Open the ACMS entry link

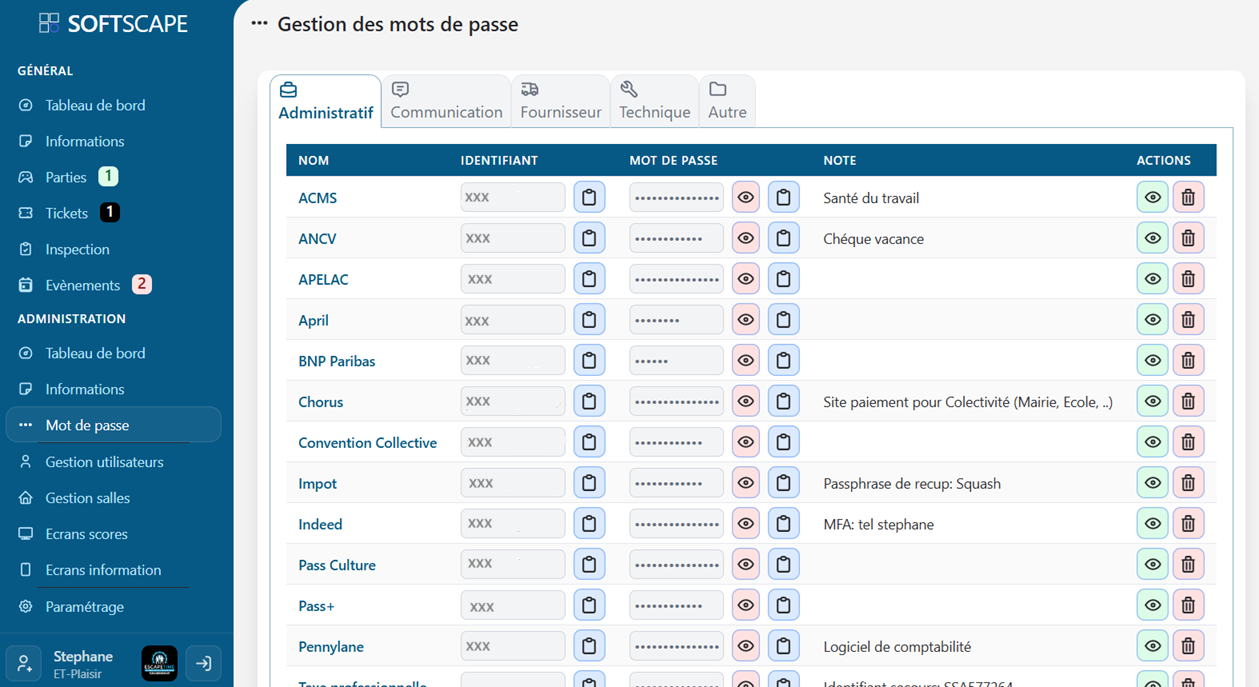tap(317, 197)
